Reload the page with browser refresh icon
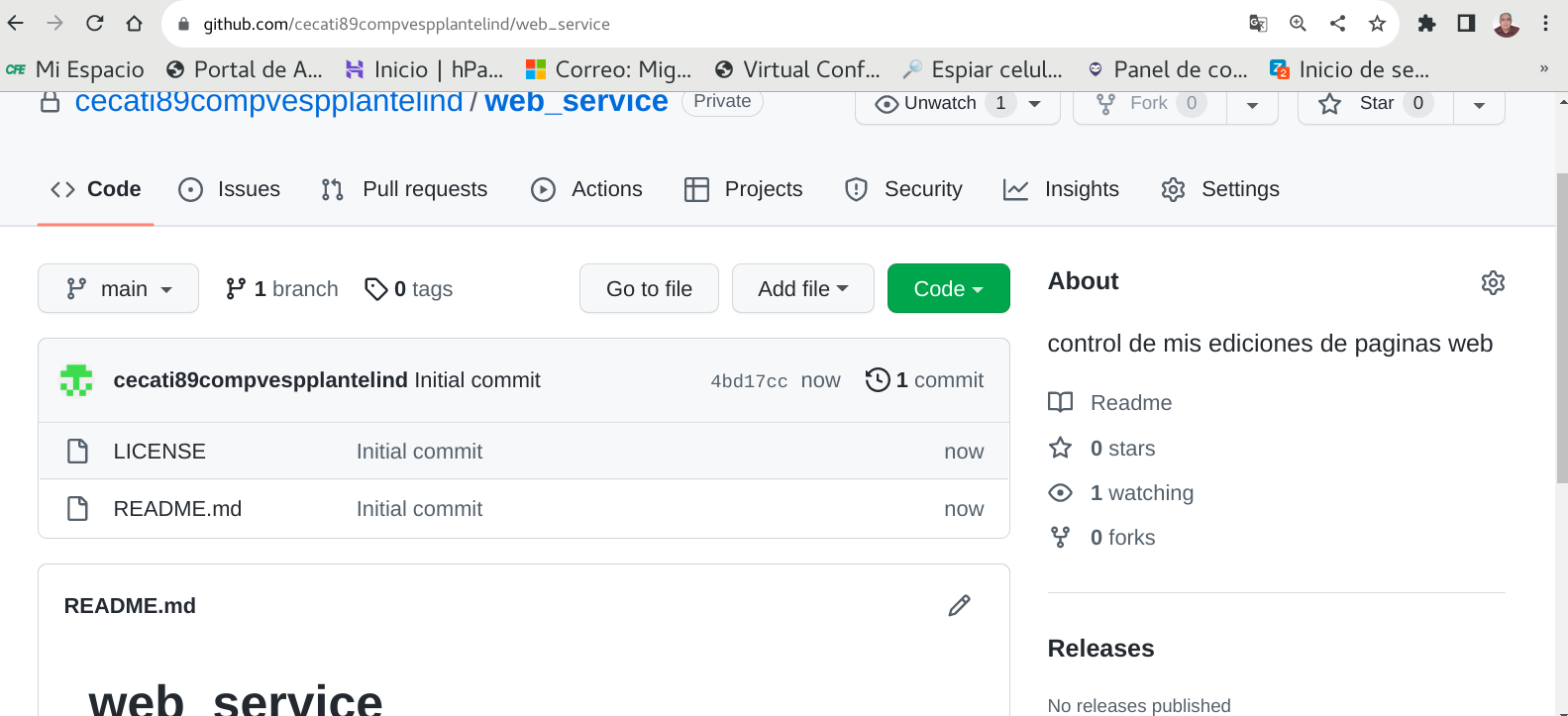Viewport: 1568px width, 716px height. [95, 24]
